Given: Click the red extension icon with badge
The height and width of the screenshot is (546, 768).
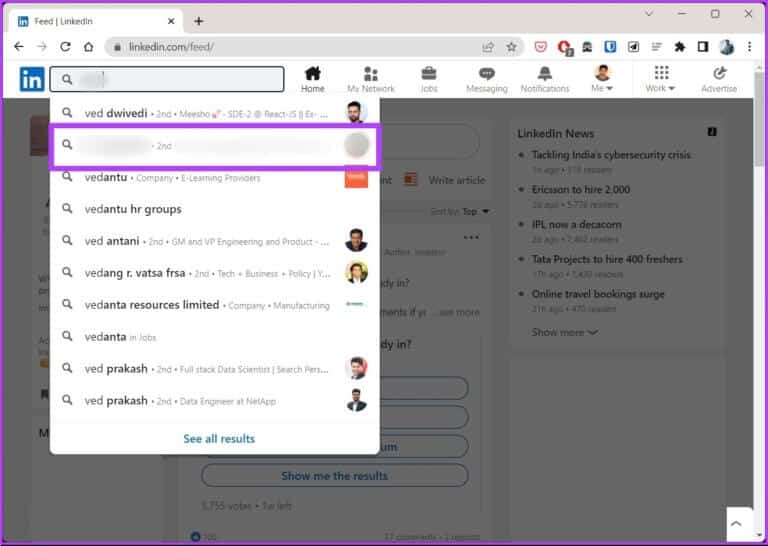Looking at the screenshot, I should [564, 47].
